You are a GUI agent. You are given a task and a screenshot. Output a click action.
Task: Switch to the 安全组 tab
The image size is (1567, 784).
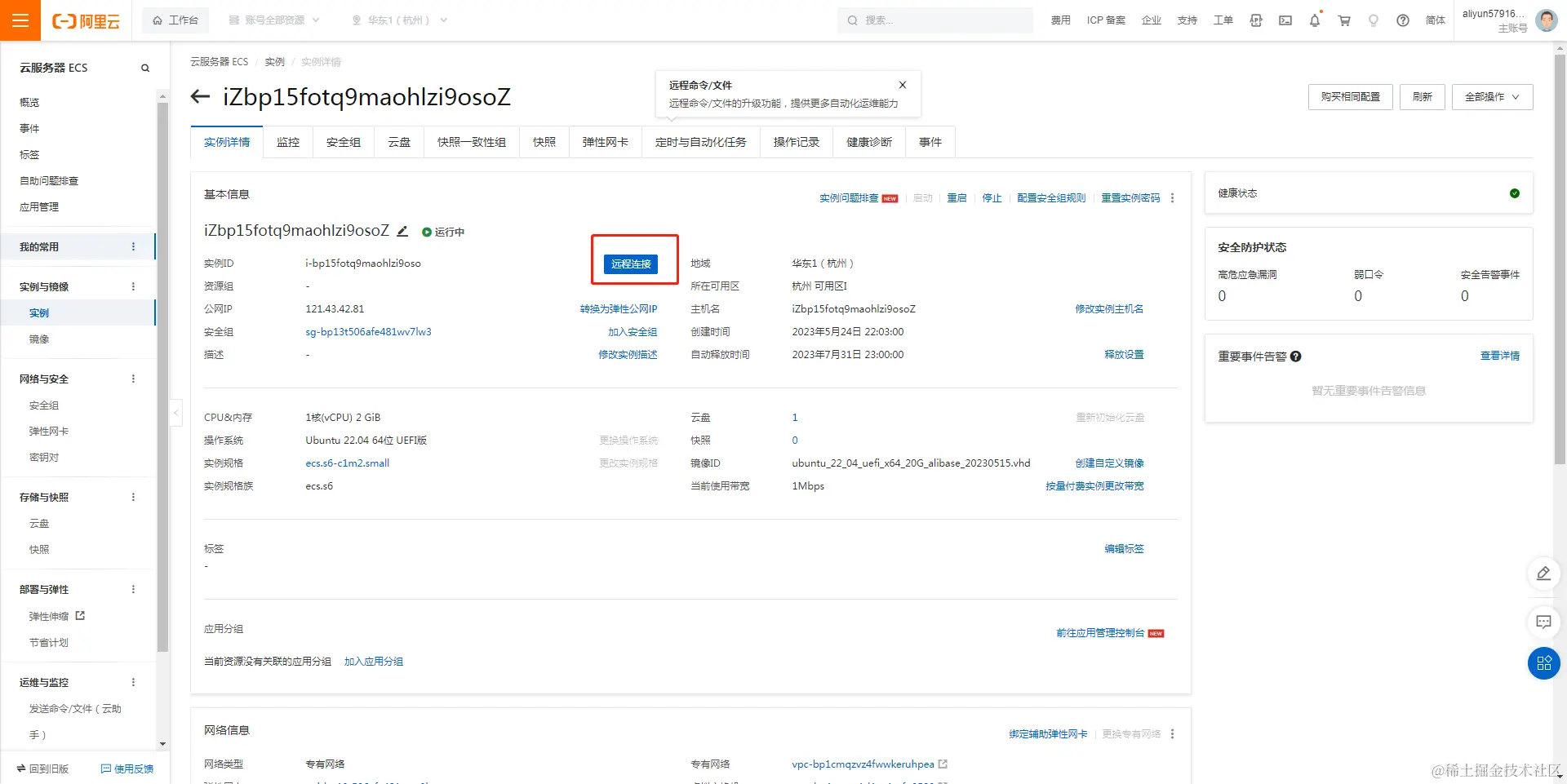344,143
